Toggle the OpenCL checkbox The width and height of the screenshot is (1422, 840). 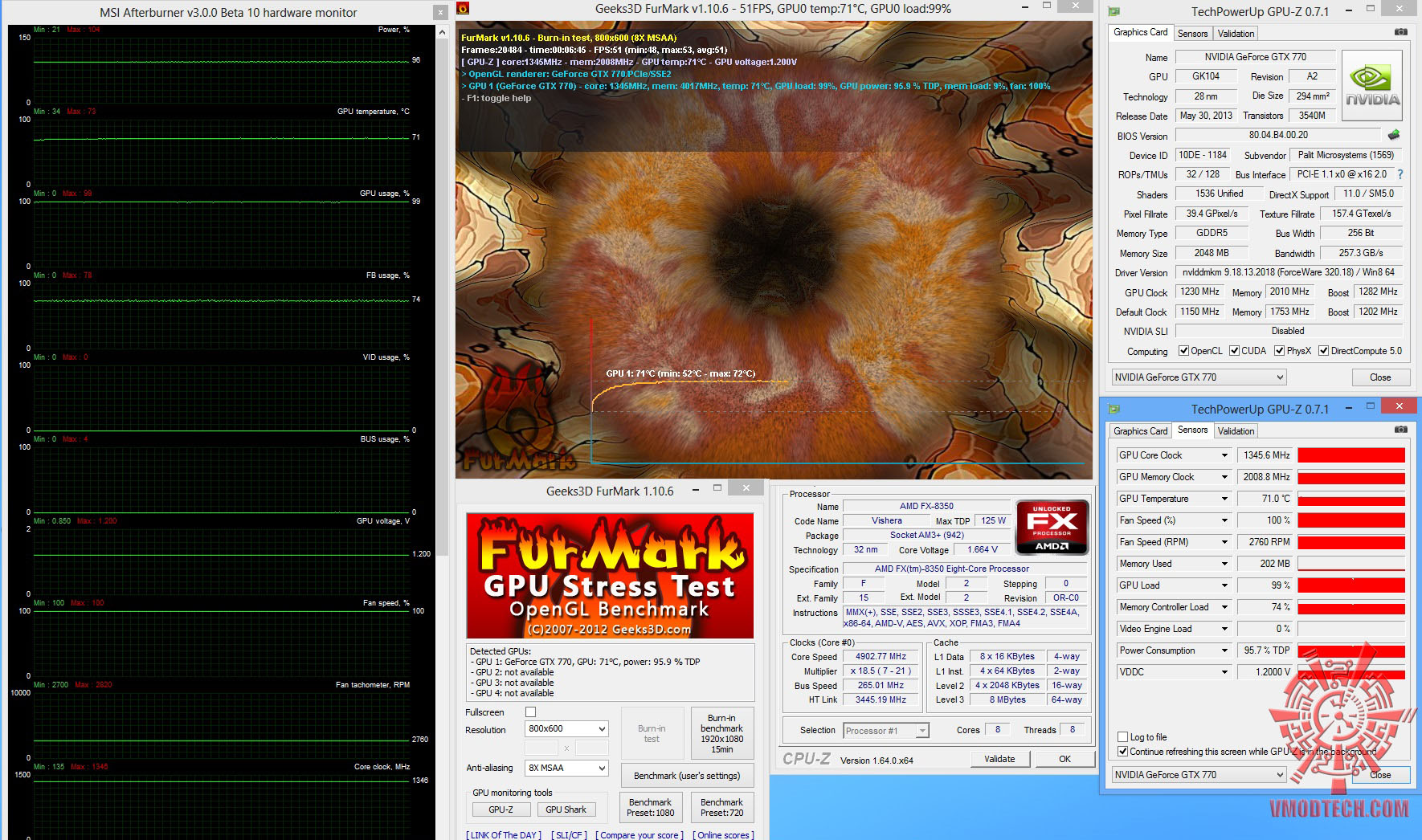pos(1183,351)
